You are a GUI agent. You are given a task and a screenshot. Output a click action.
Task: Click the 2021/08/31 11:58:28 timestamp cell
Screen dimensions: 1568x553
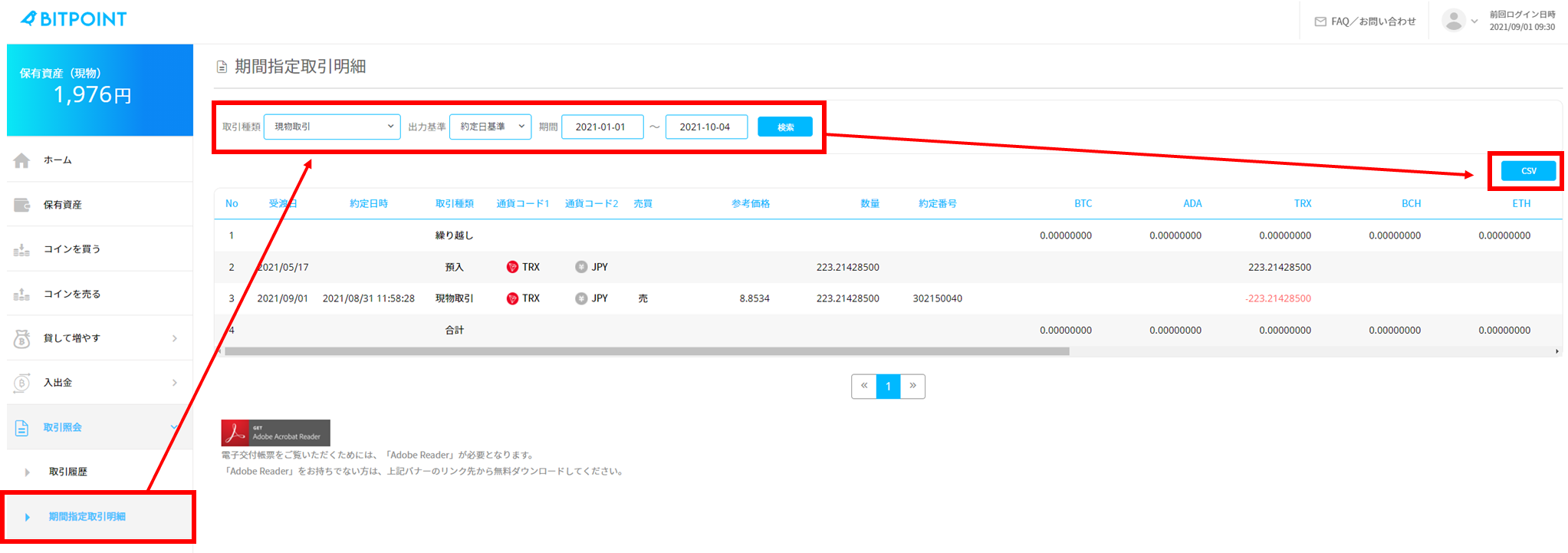369,298
